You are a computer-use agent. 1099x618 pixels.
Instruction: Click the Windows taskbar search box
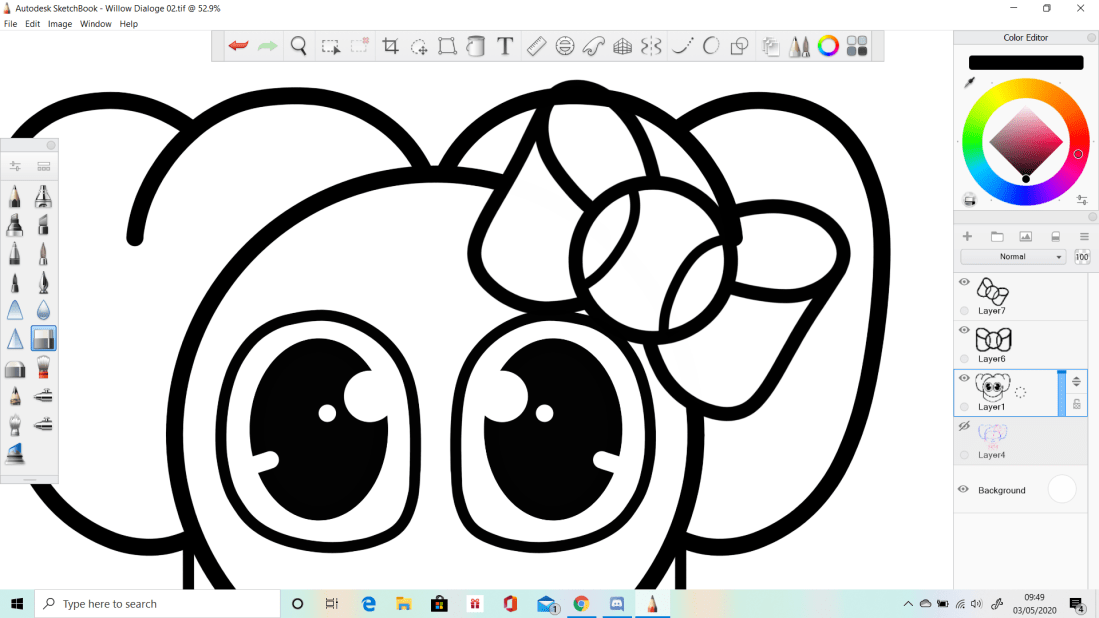(158, 604)
